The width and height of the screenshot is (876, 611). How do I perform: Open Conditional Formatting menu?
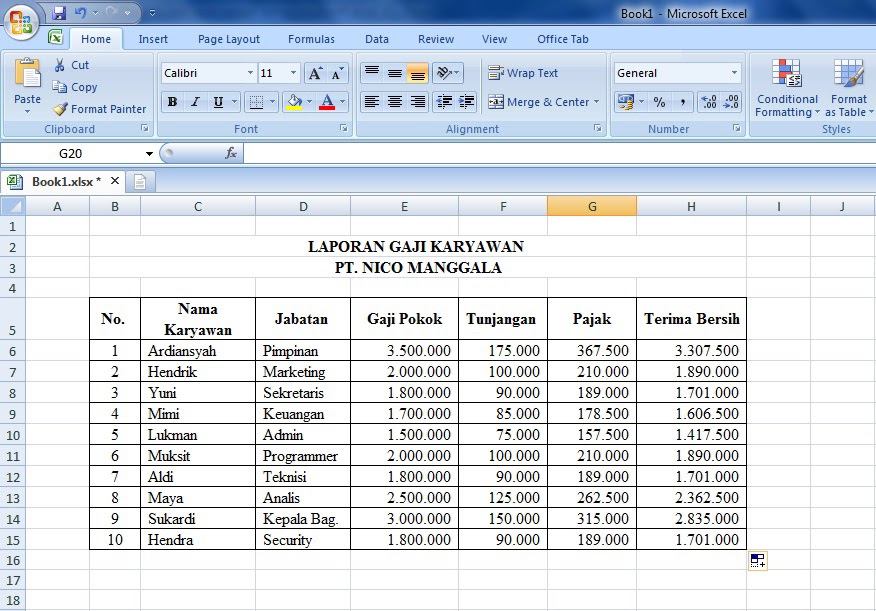coord(787,88)
